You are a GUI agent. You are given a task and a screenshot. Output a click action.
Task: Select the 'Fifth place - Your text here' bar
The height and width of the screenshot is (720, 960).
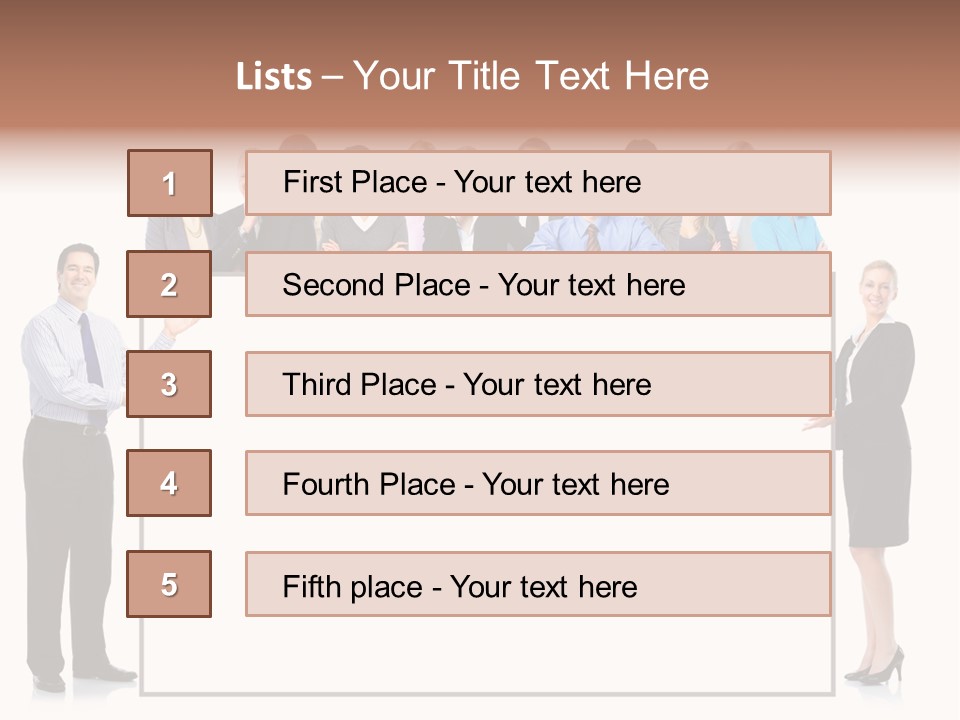coord(538,585)
